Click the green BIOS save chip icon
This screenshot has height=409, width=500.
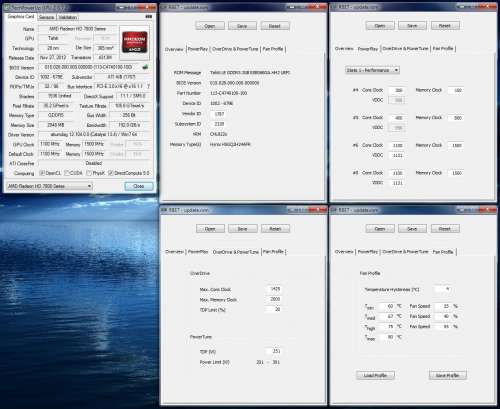(x=145, y=67)
